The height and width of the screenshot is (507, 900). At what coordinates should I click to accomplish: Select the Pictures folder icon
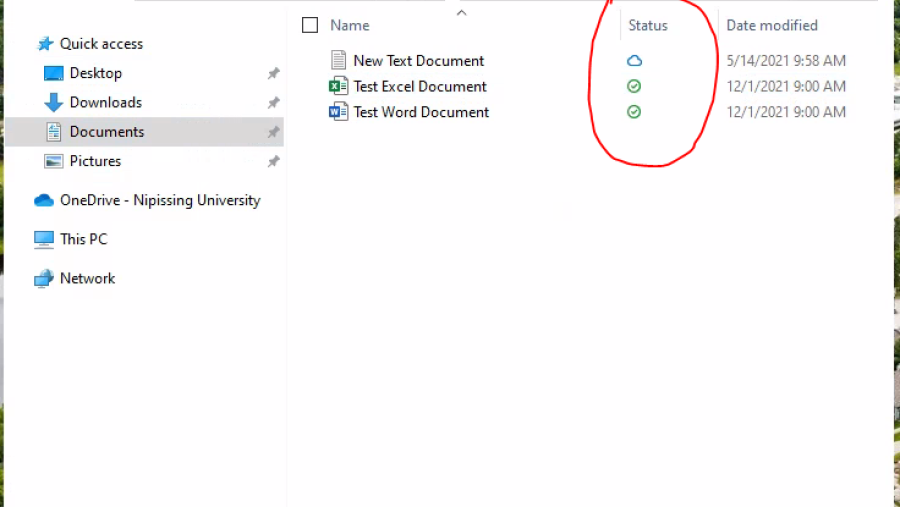point(54,161)
